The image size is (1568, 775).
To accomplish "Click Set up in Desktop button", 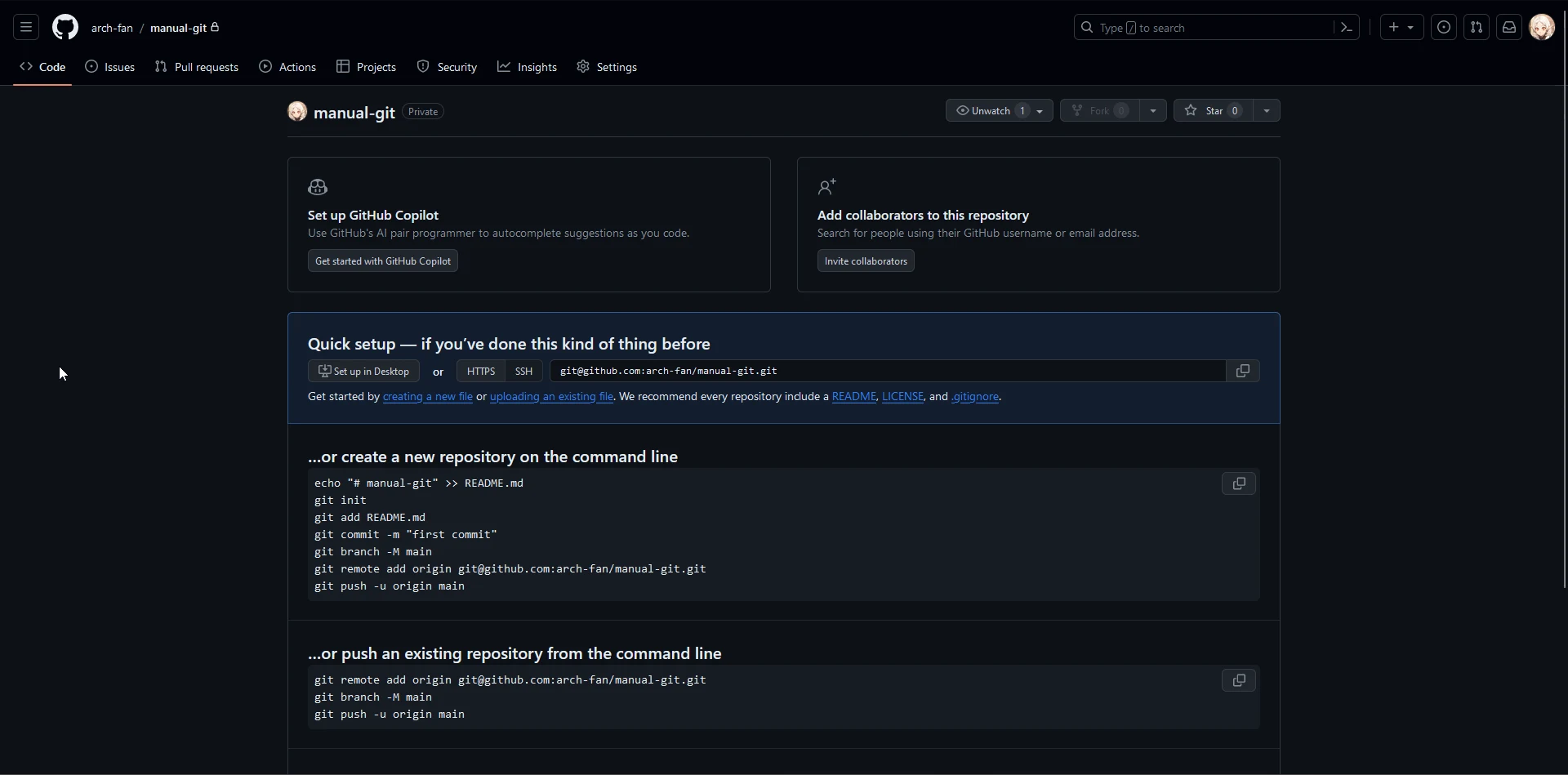I will (363, 371).
